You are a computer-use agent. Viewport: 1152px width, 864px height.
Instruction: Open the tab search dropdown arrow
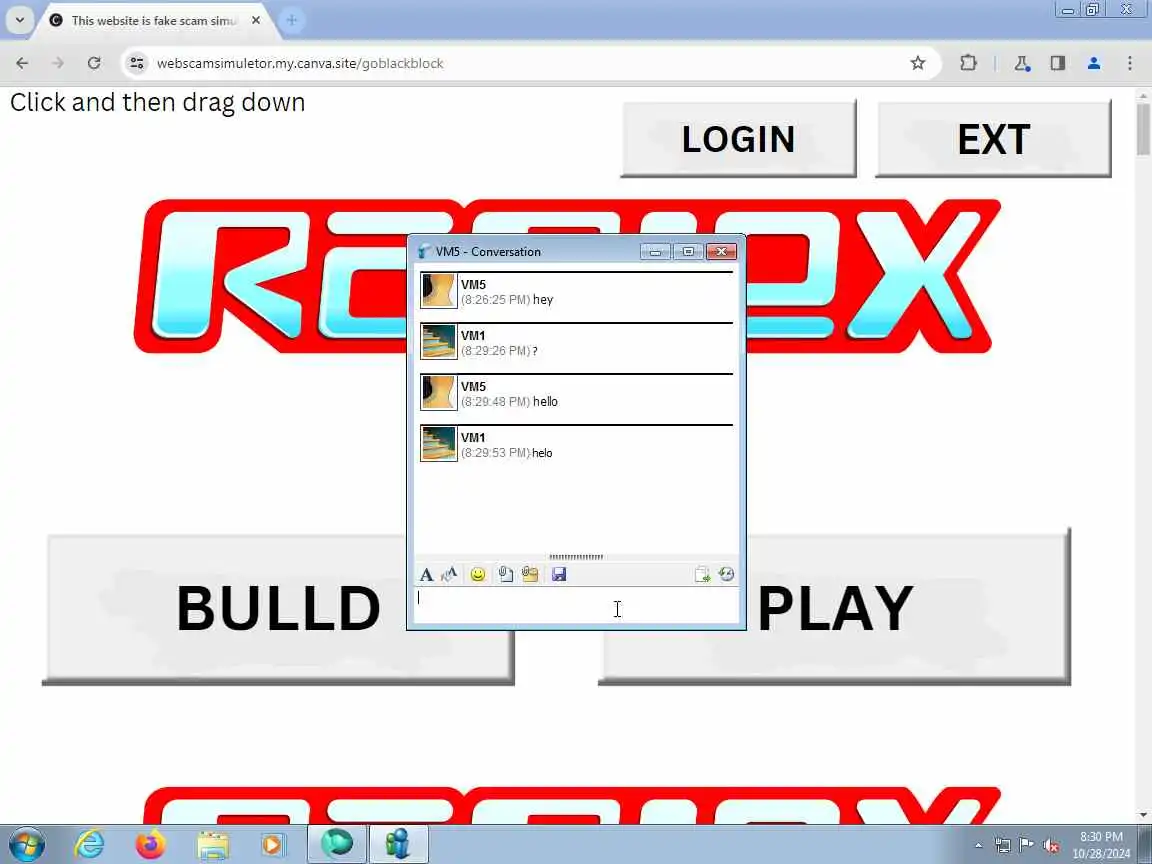click(x=20, y=21)
